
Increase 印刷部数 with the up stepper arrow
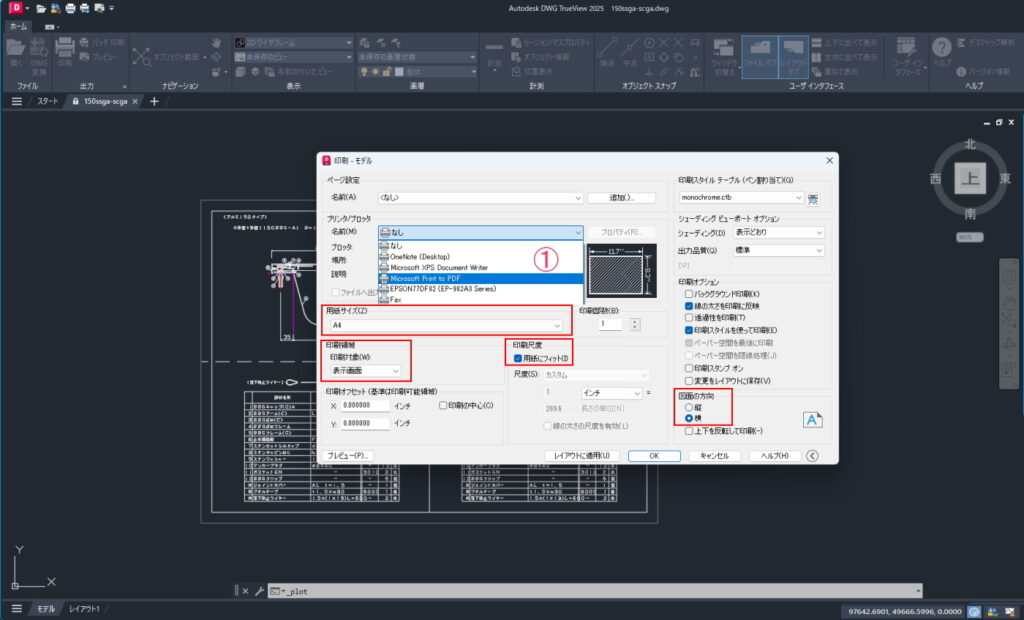[634, 319]
